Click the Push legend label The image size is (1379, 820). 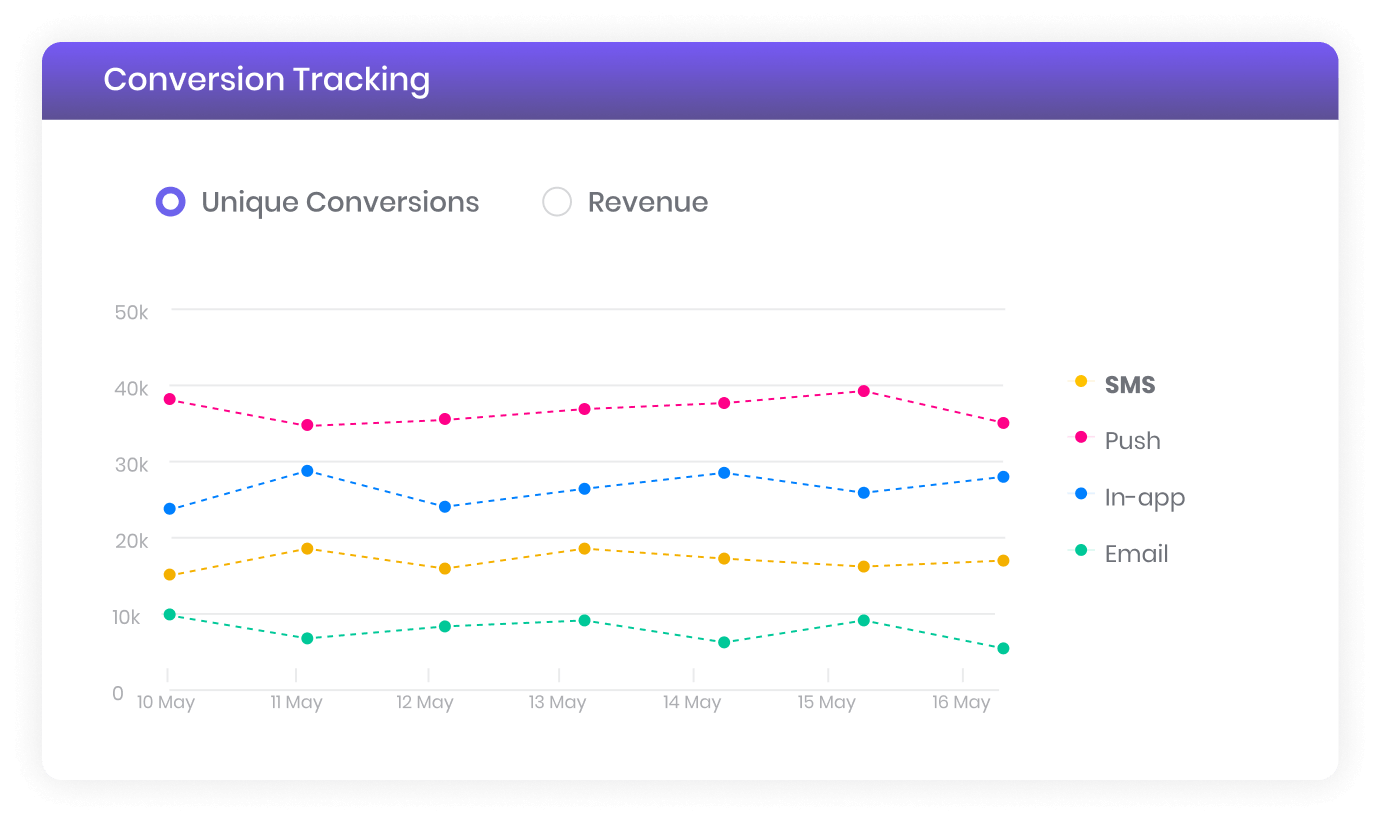pos(1133,441)
